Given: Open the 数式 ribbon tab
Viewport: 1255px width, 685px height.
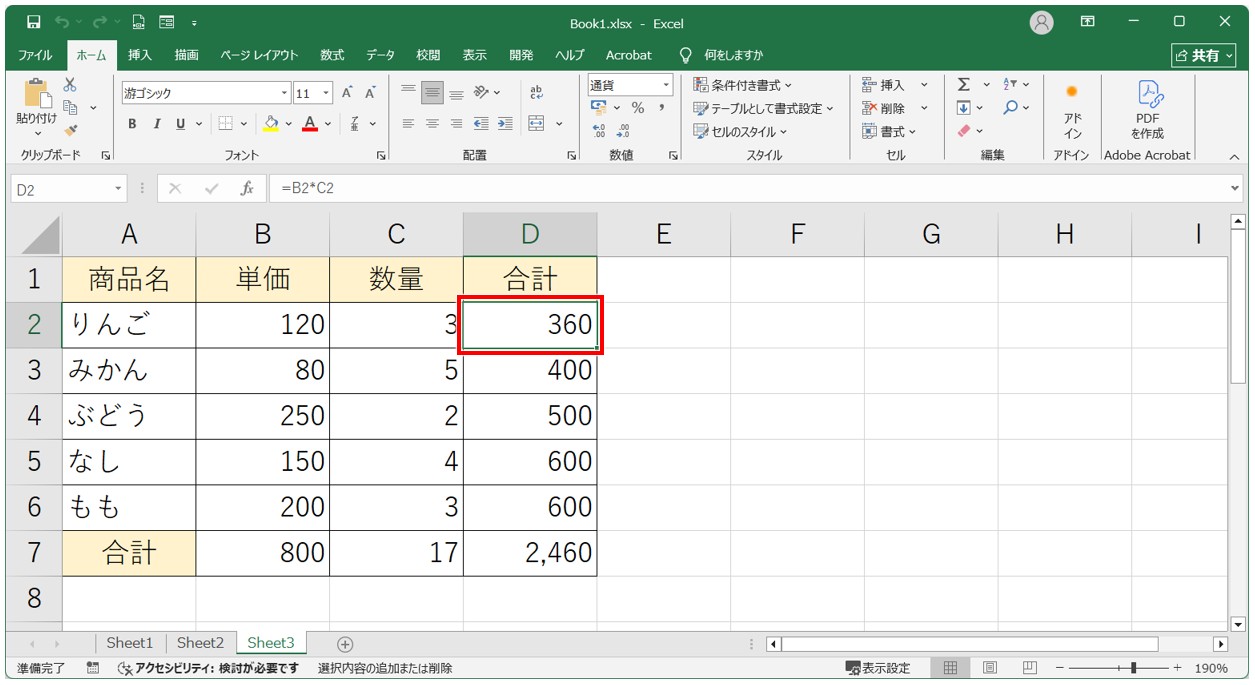Looking at the screenshot, I should point(332,55).
